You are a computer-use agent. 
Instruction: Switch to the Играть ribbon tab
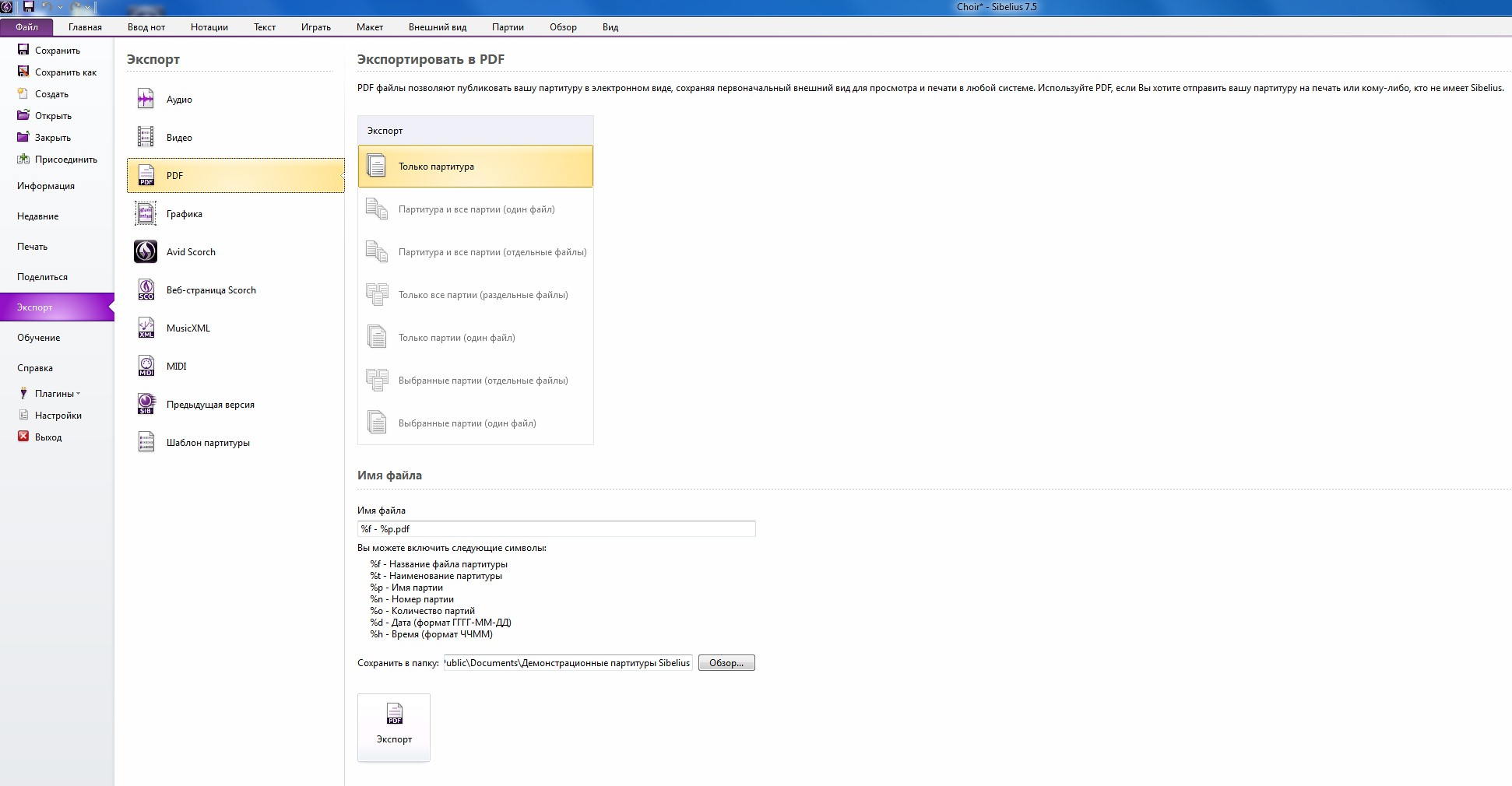316,27
